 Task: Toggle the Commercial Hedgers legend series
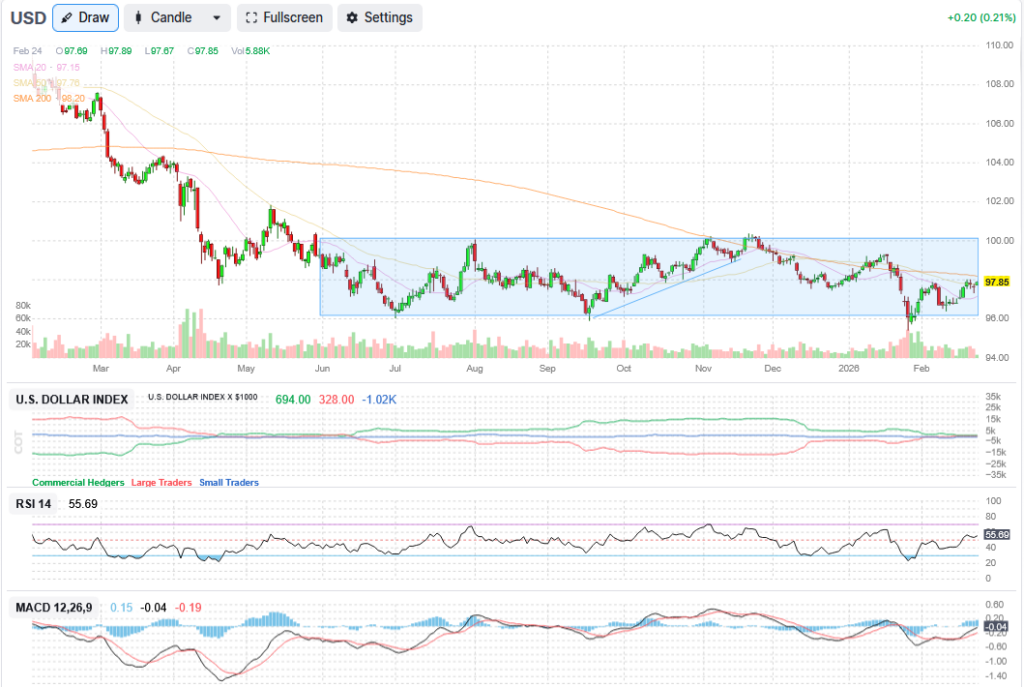coord(80,482)
